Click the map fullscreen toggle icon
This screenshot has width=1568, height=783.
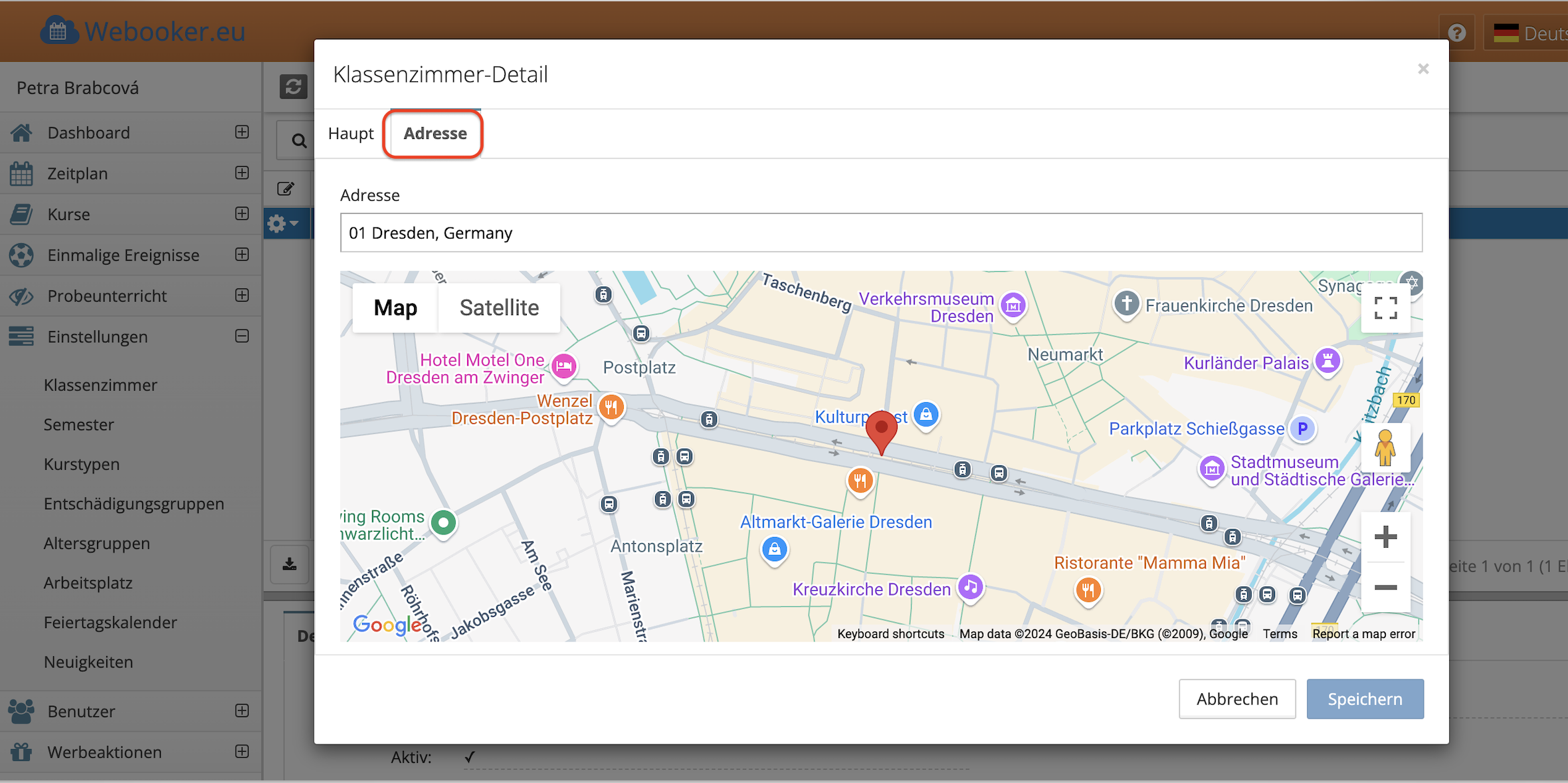point(1385,308)
